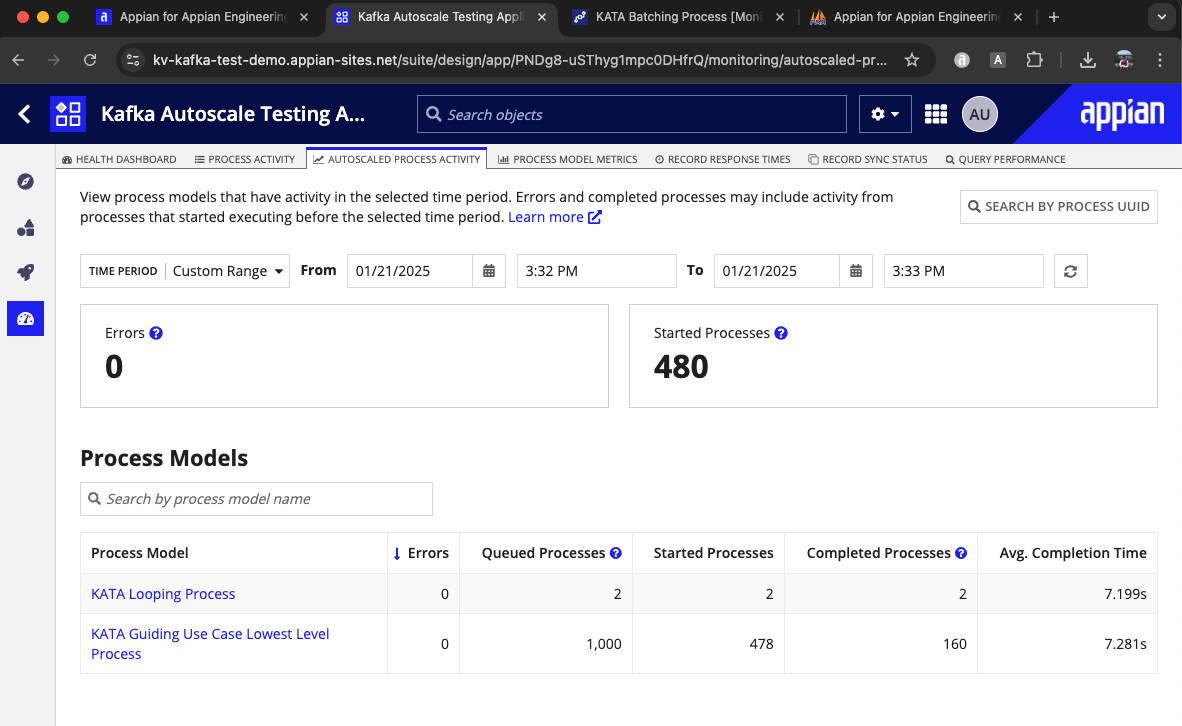Screen dimensions: 1182x726
Task: Click the 7.281s completion time value
Action: [x=1125, y=644]
